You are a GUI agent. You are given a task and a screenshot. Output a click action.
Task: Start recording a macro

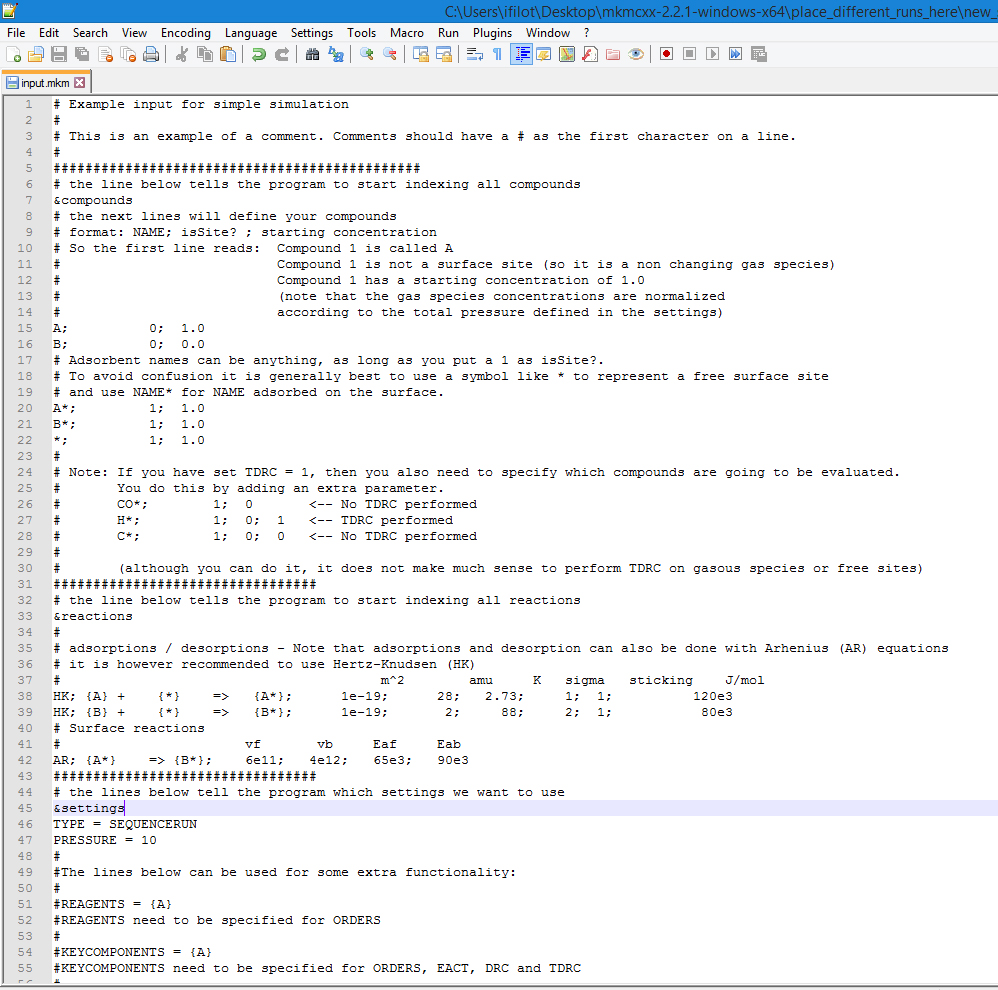pyautogui.click(x=666, y=54)
